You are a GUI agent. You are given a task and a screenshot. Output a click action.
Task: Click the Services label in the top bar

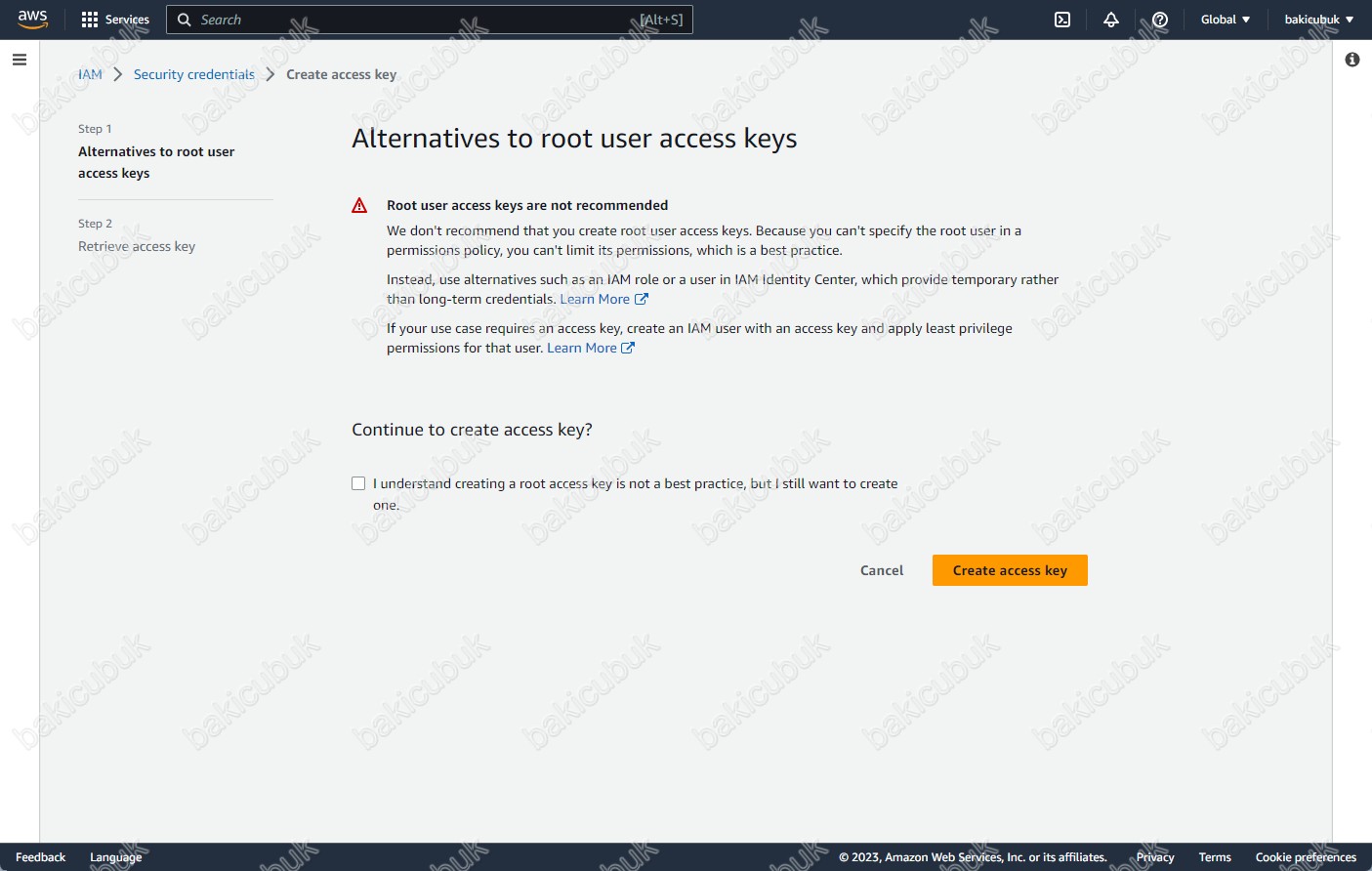point(127,20)
